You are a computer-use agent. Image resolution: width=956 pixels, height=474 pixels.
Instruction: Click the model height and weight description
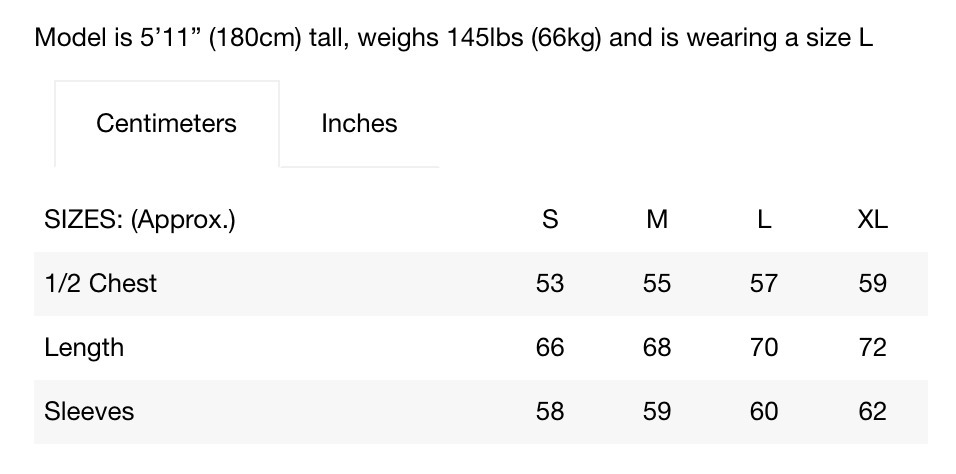coord(454,38)
